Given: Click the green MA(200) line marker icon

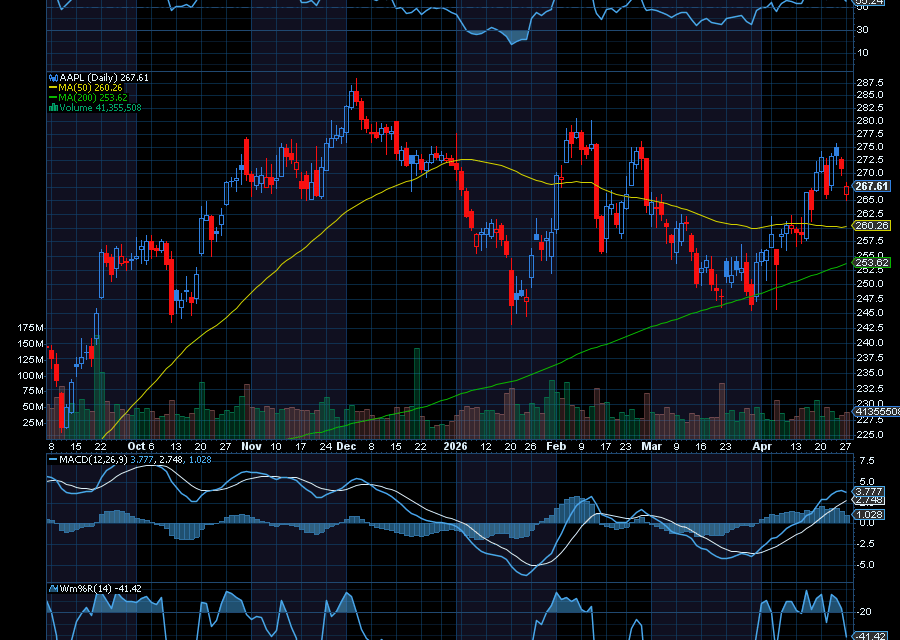Looking at the screenshot, I should (53, 97).
